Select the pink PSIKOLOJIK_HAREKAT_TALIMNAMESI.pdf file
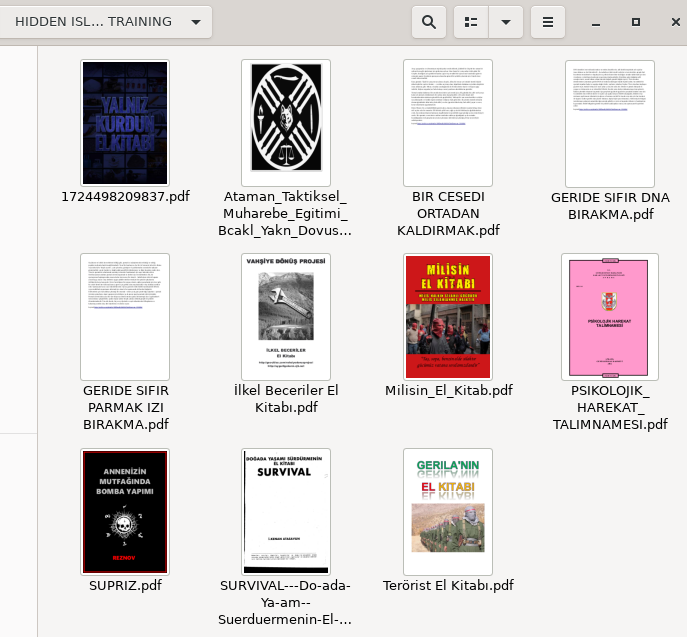Viewport: 687px width, 637px height. 609,316
